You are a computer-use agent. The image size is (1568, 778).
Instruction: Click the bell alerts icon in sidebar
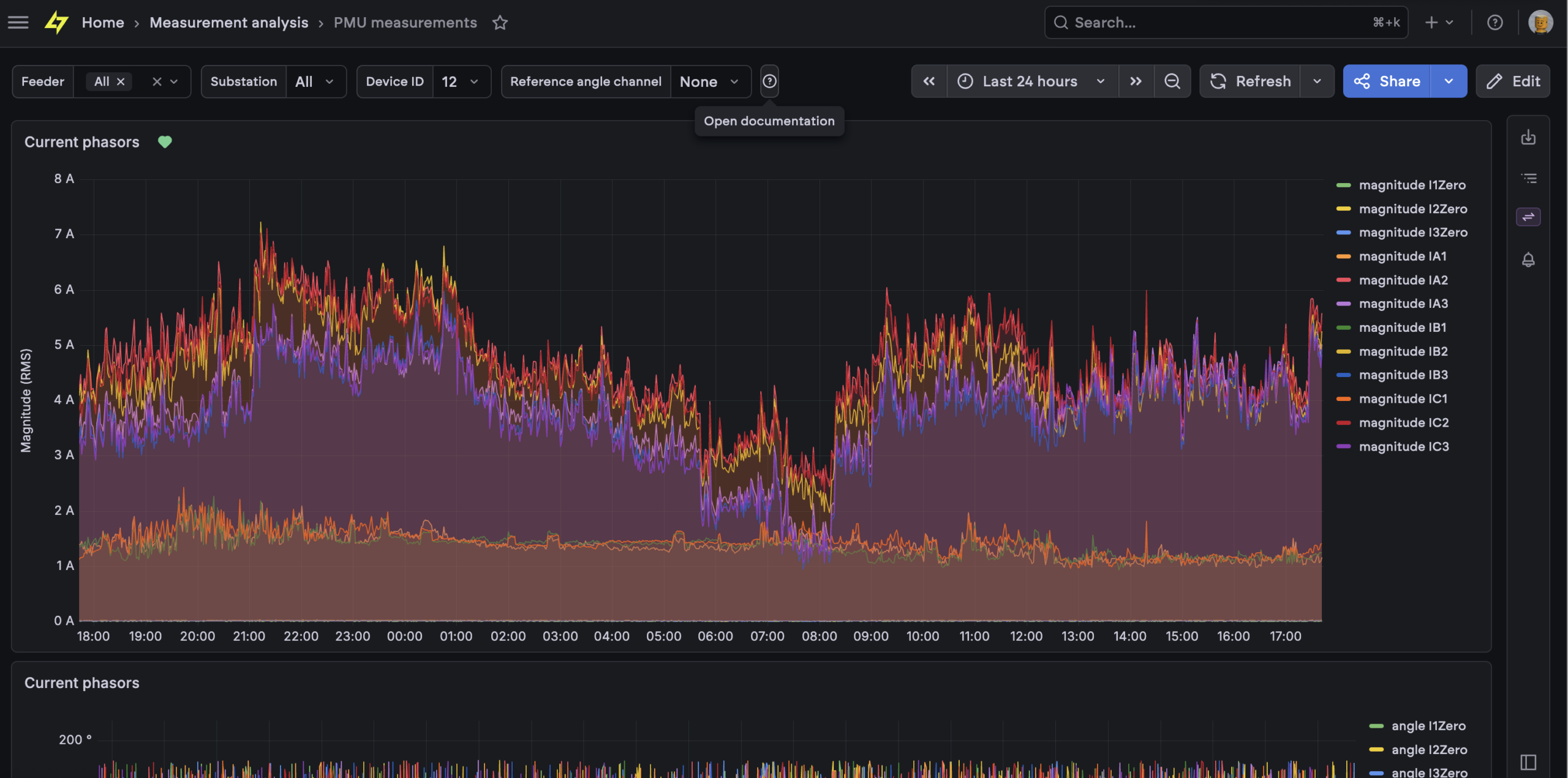(1528, 260)
